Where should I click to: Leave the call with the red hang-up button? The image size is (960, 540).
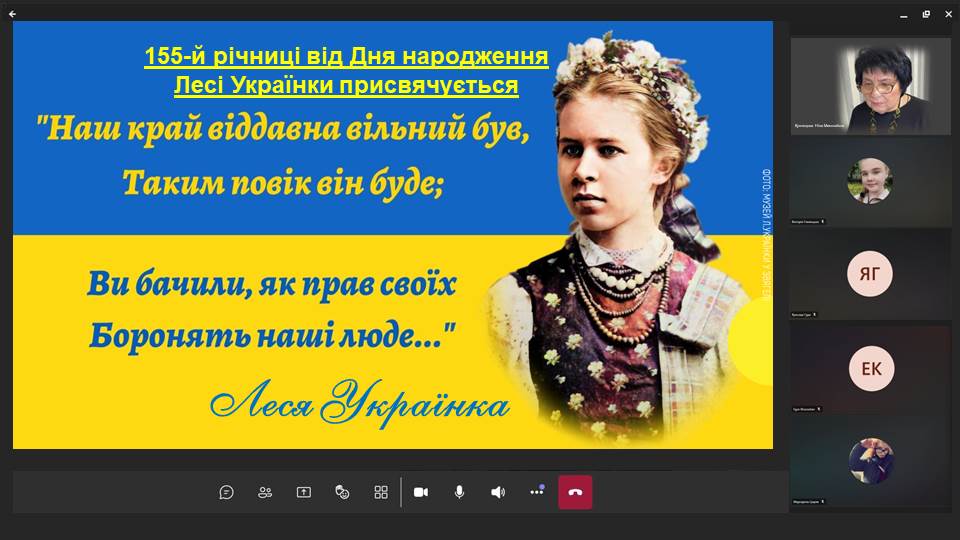(575, 492)
